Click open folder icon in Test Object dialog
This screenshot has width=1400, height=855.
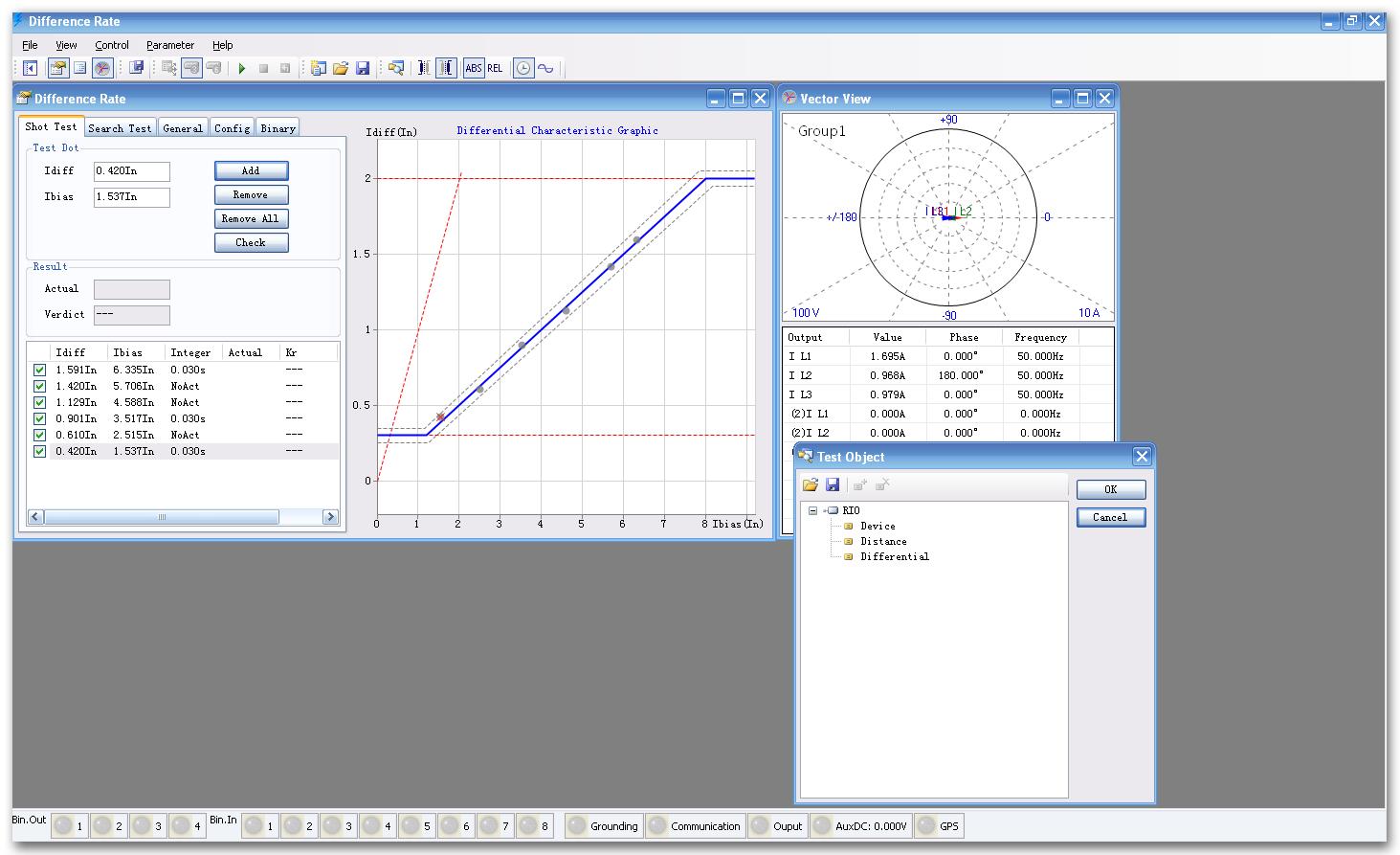811,485
